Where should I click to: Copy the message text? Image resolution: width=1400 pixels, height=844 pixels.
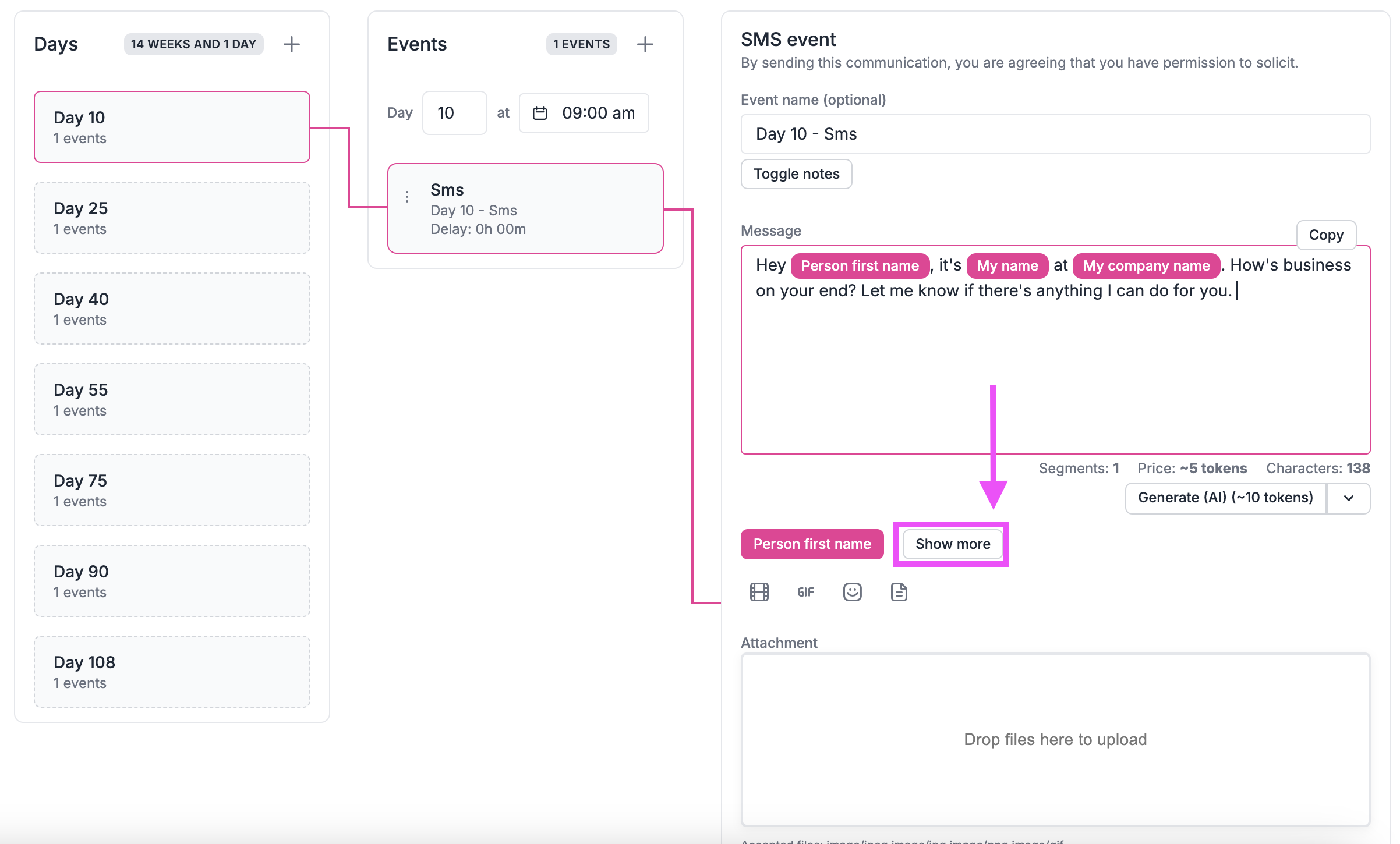pyautogui.click(x=1325, y=235)
